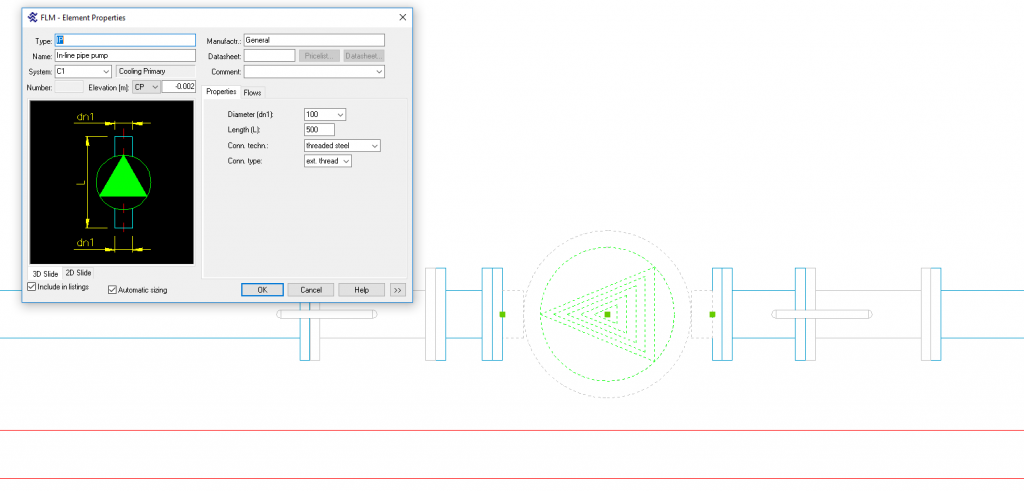Click the green triangle pump preview image

123,181
